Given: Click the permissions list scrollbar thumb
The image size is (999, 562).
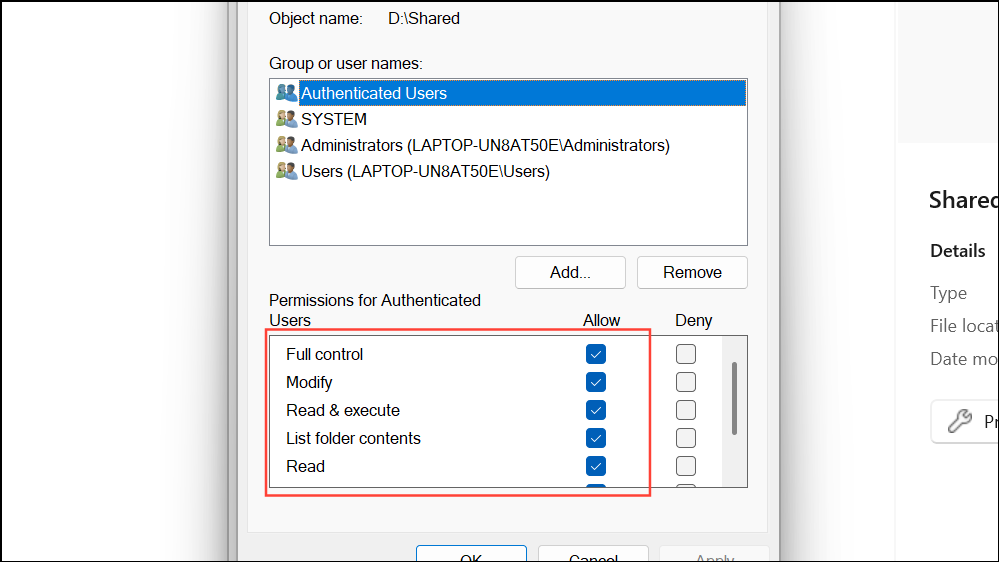Looking at the screenshot, I should [x=734, y=397].
